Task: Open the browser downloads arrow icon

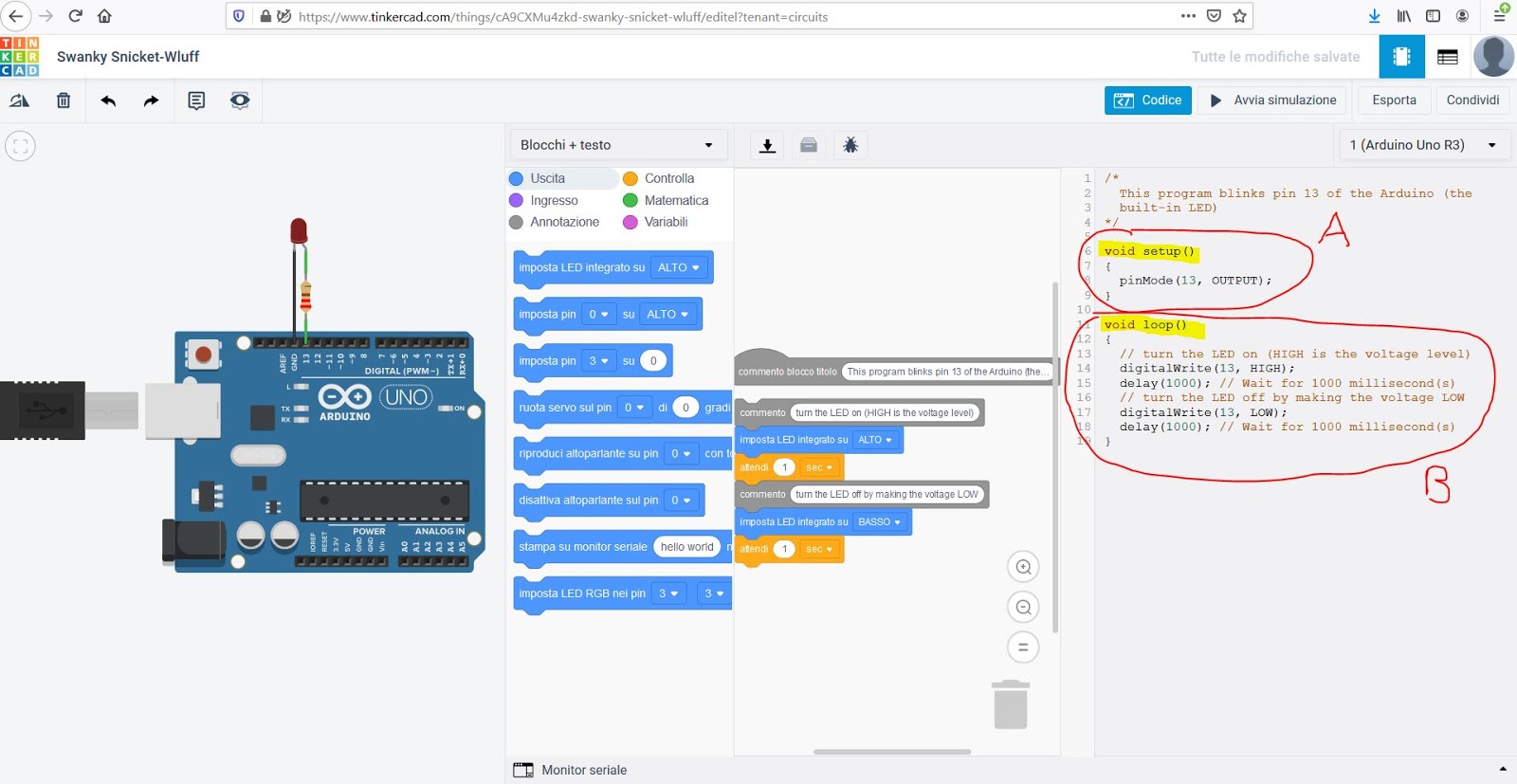Action: click(1374, 16)
